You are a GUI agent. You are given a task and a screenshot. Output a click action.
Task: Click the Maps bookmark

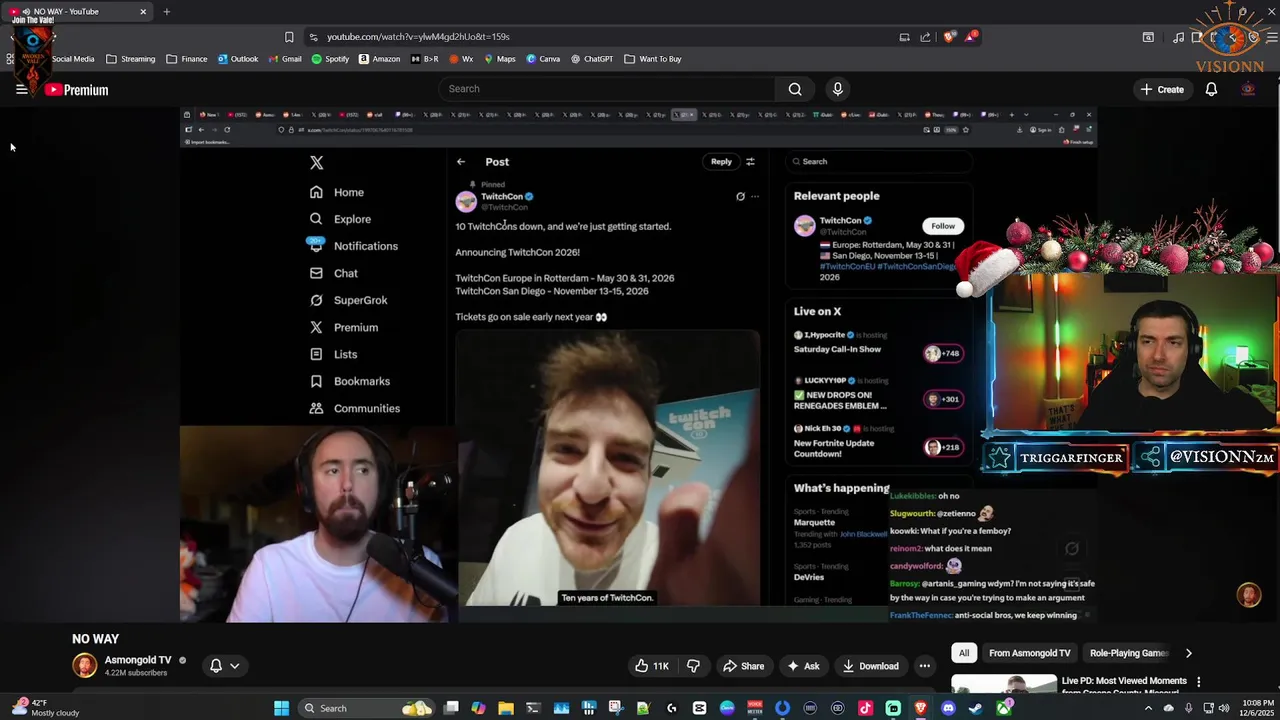500,59
